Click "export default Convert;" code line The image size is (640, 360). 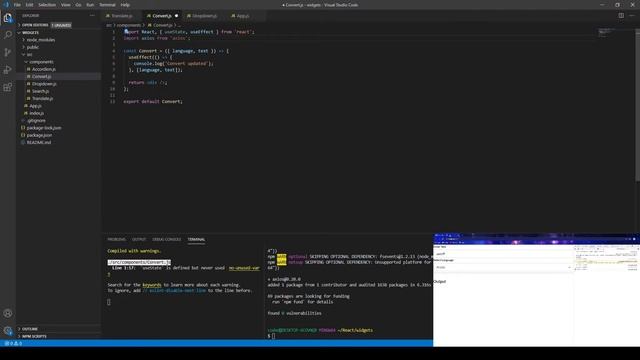(x=153, y=102)
